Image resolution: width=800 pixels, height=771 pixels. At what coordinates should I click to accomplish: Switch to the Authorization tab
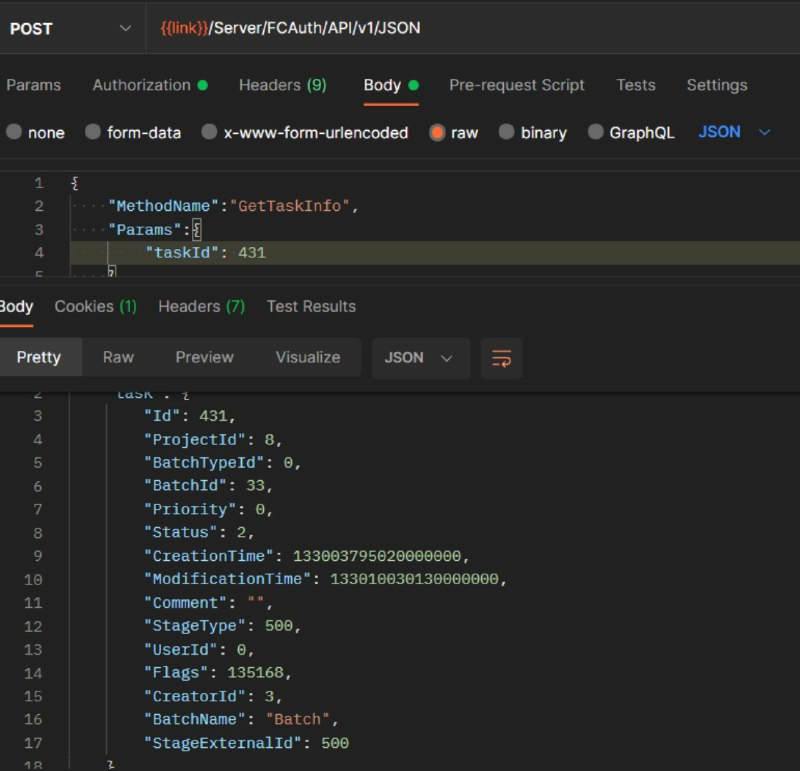click(150, 85)
